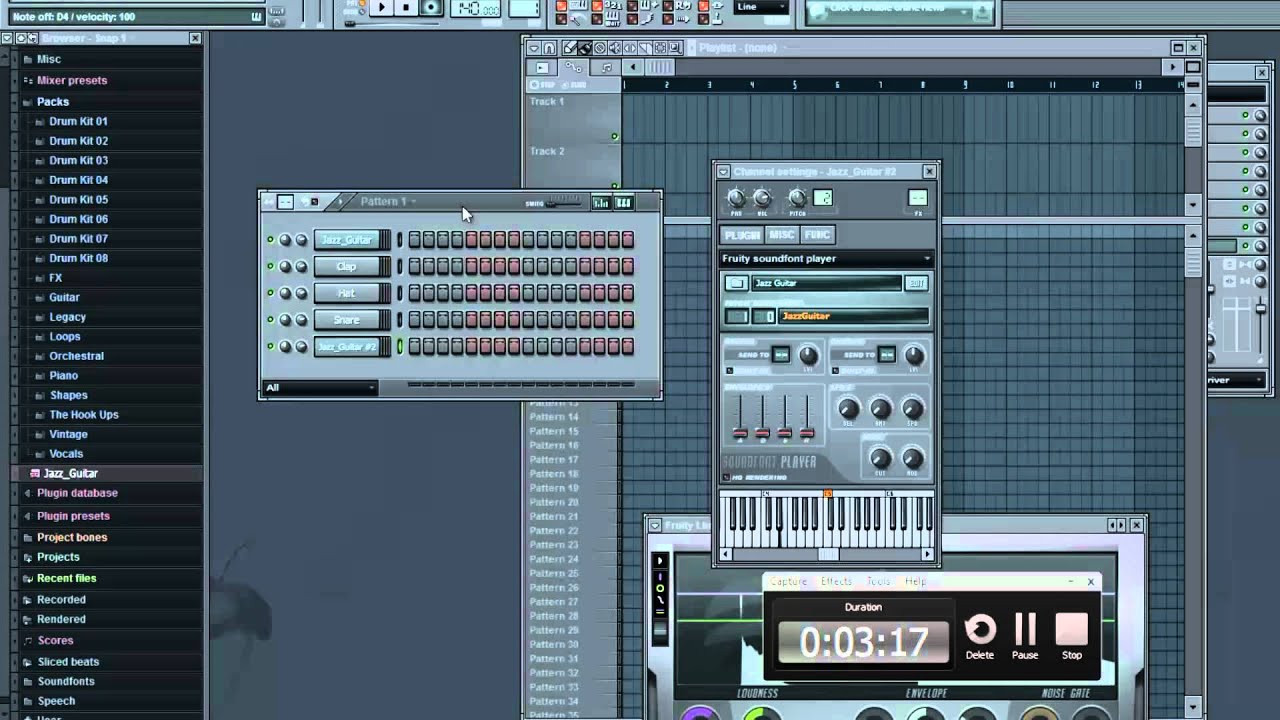Select the slip tool in Playlist toolbar

pyautogui.click(x=630, y=48)
